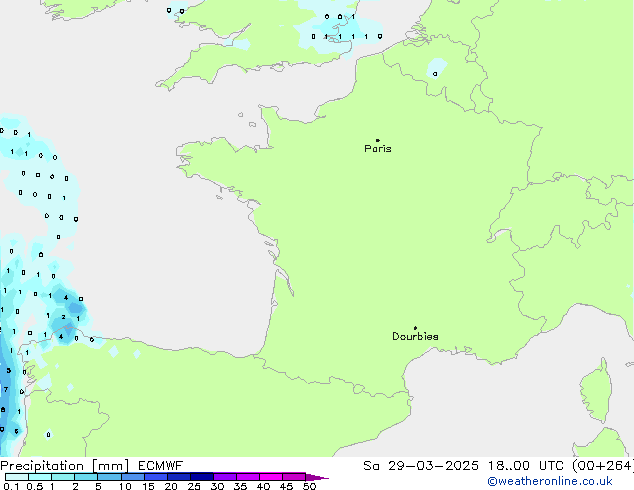The width and height of the screenshot is (634, 490).
Task: Open the weatheronline.co.uk copyright link
Action: click(550, 482)
